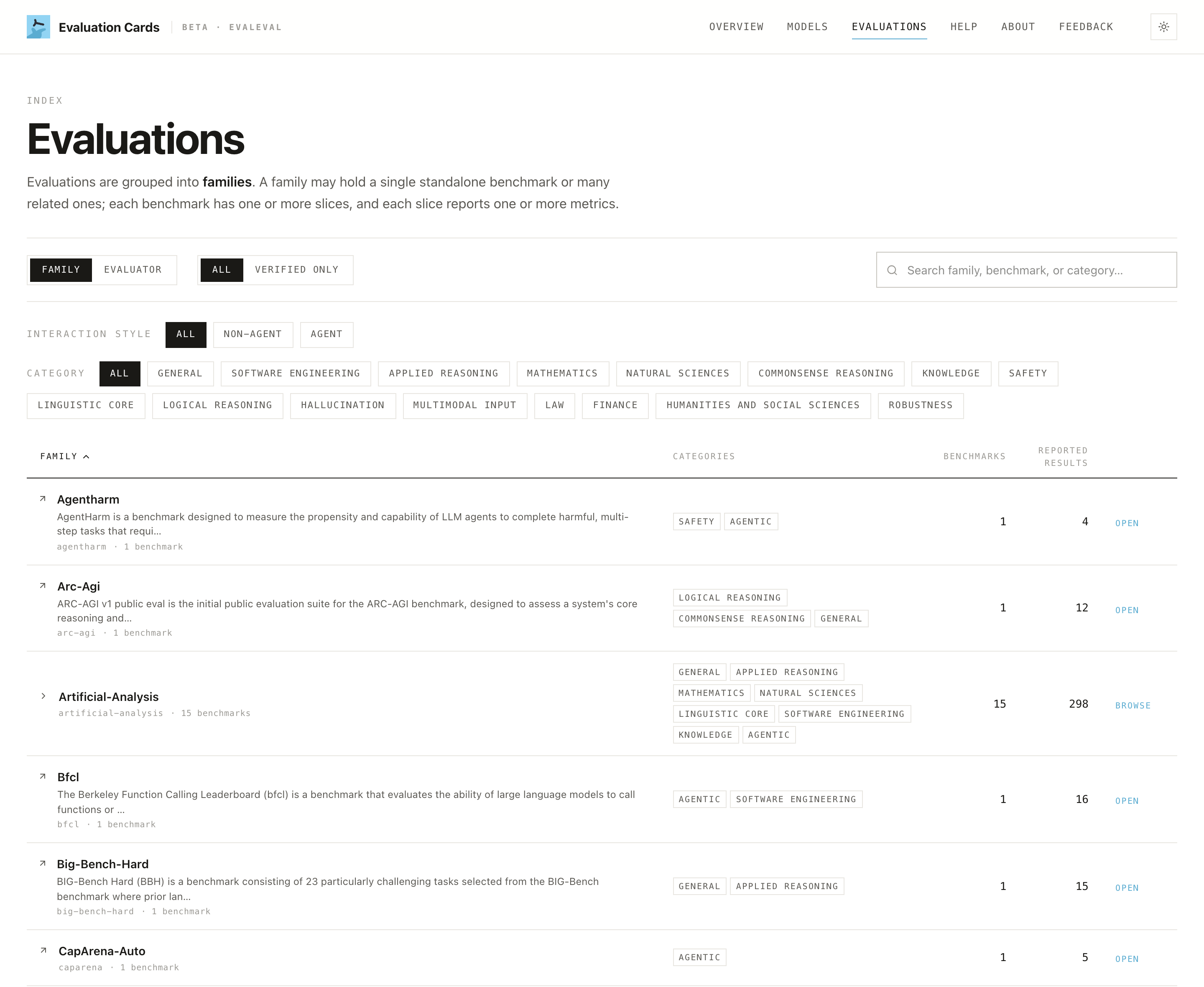1204x987 pixels.
Task: Click the Reported Results column header
Action: [x=1063, y=457]
